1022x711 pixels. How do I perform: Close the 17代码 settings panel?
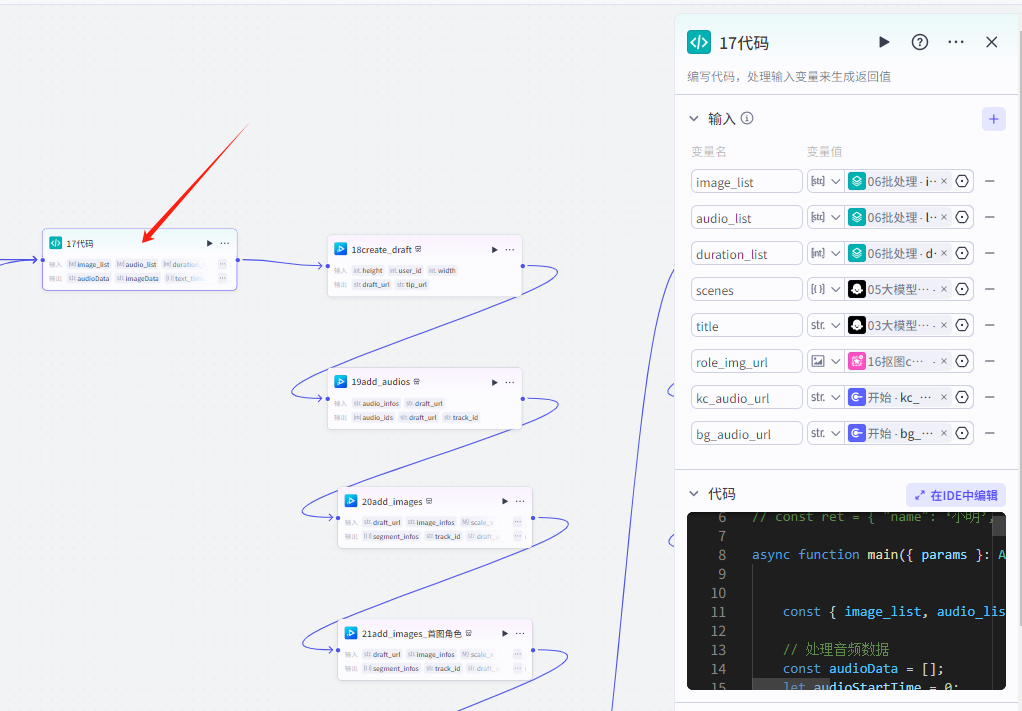991,42
